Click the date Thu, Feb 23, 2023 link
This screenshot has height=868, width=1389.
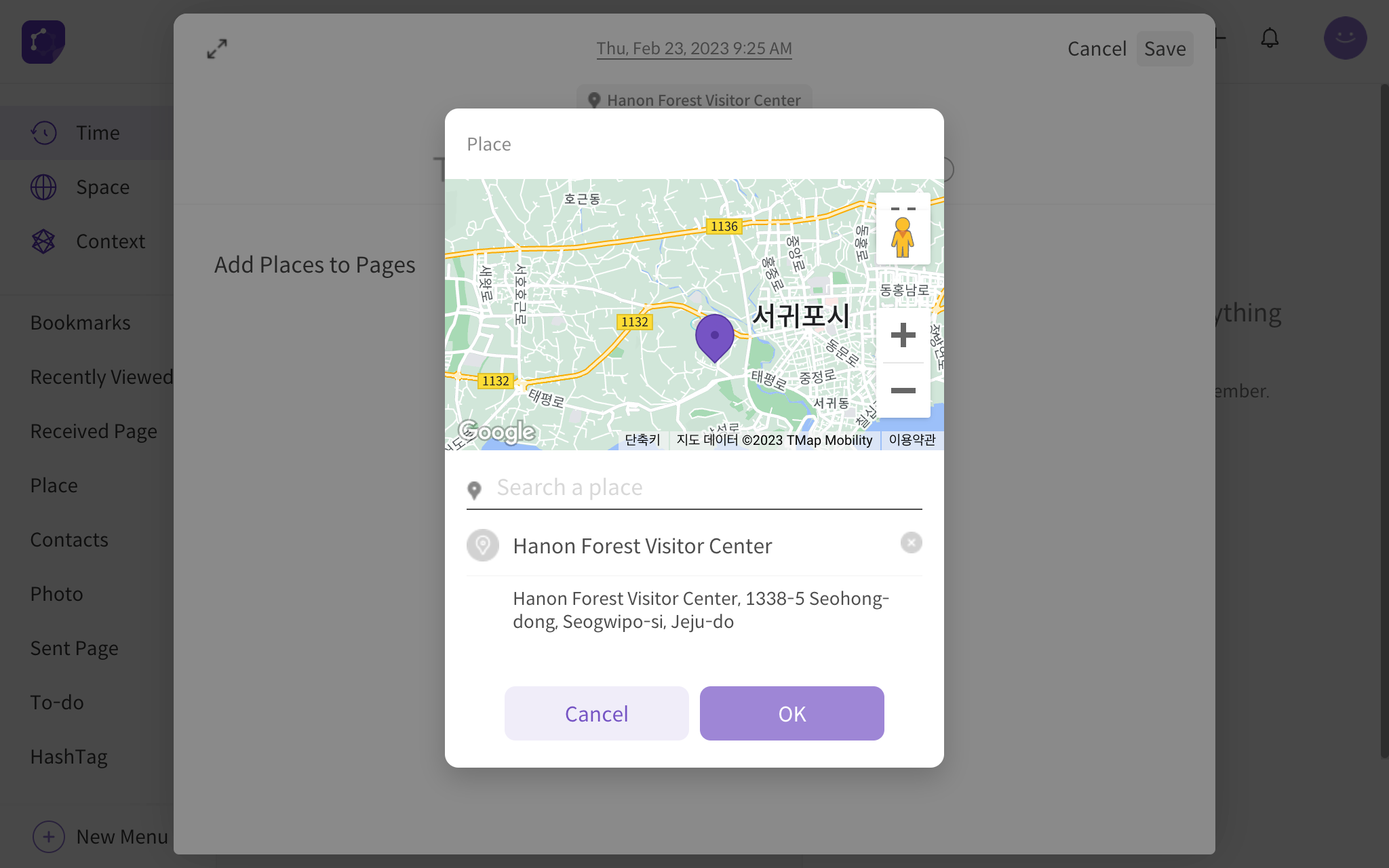pos(694,49)
